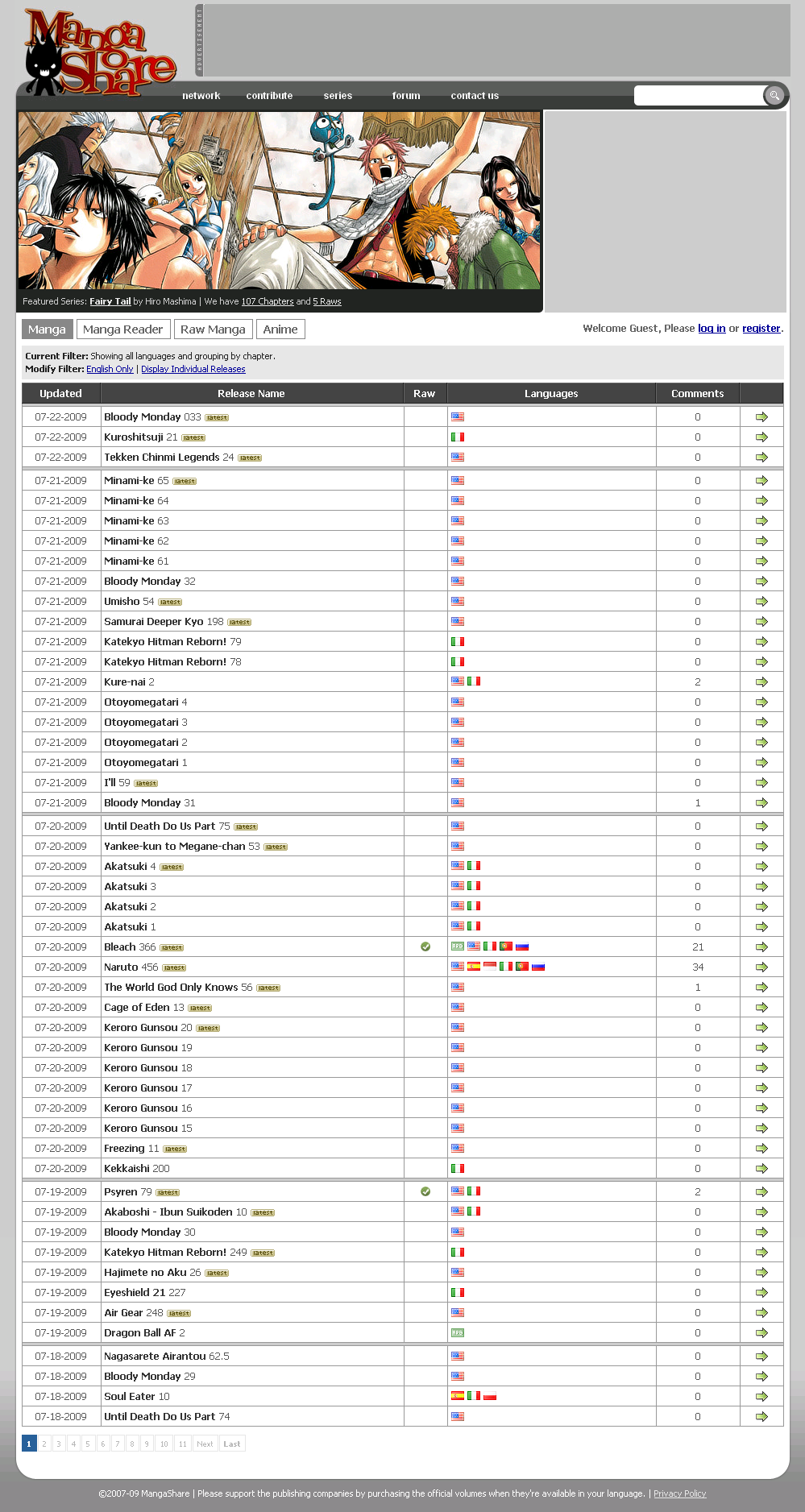
Task: Click the Updated column header
Action: [x=61, y=394]
